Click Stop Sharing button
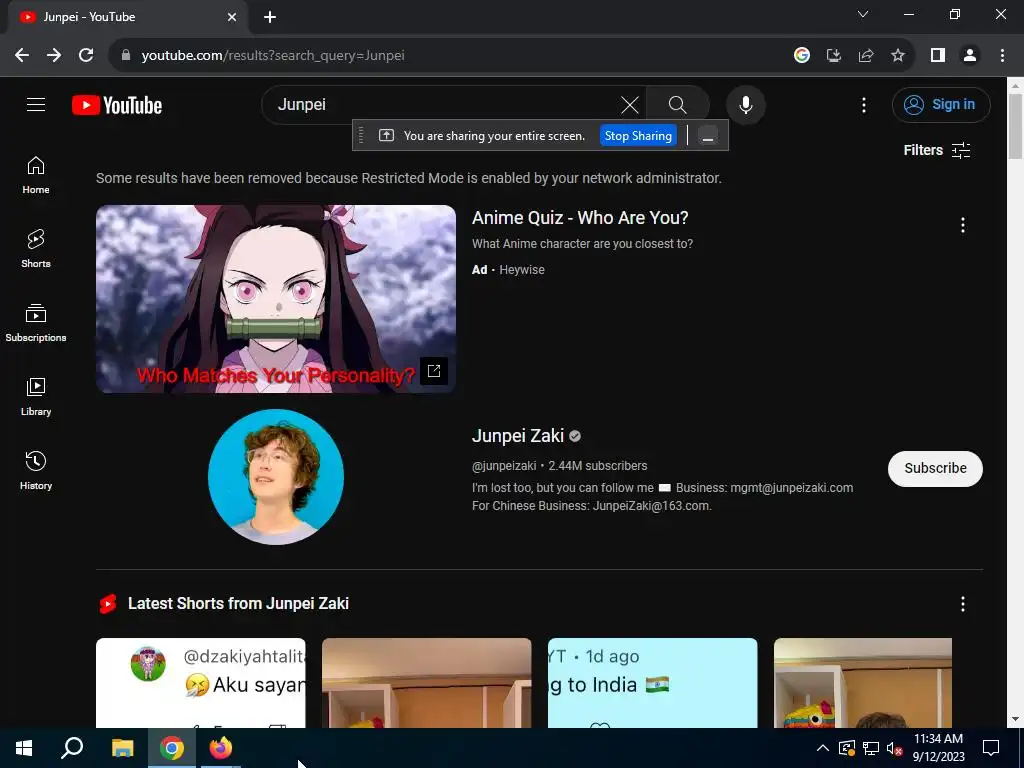The width and height of the screenshot is (1024, 768). (x=638, y=136)
